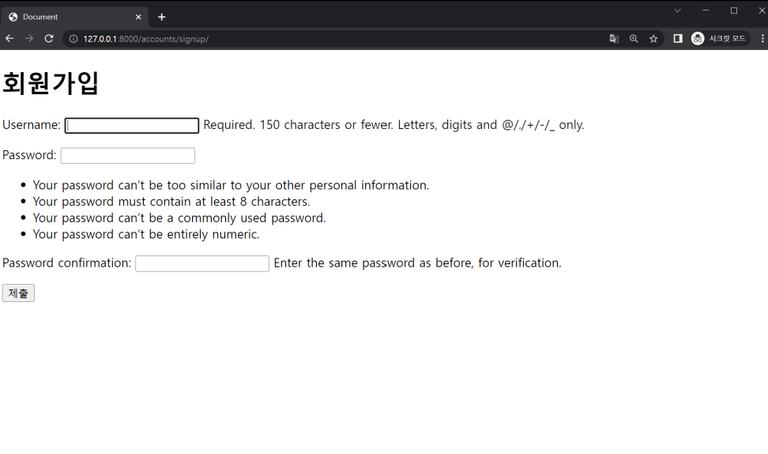Expand the tab search chevron
768x454 pixels.
click(677, 10)
